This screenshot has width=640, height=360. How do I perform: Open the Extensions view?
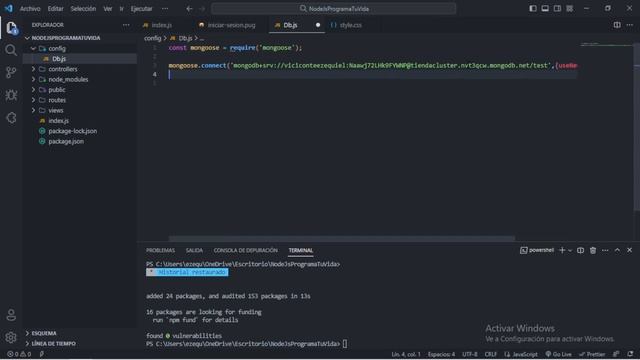coord(11,118)
